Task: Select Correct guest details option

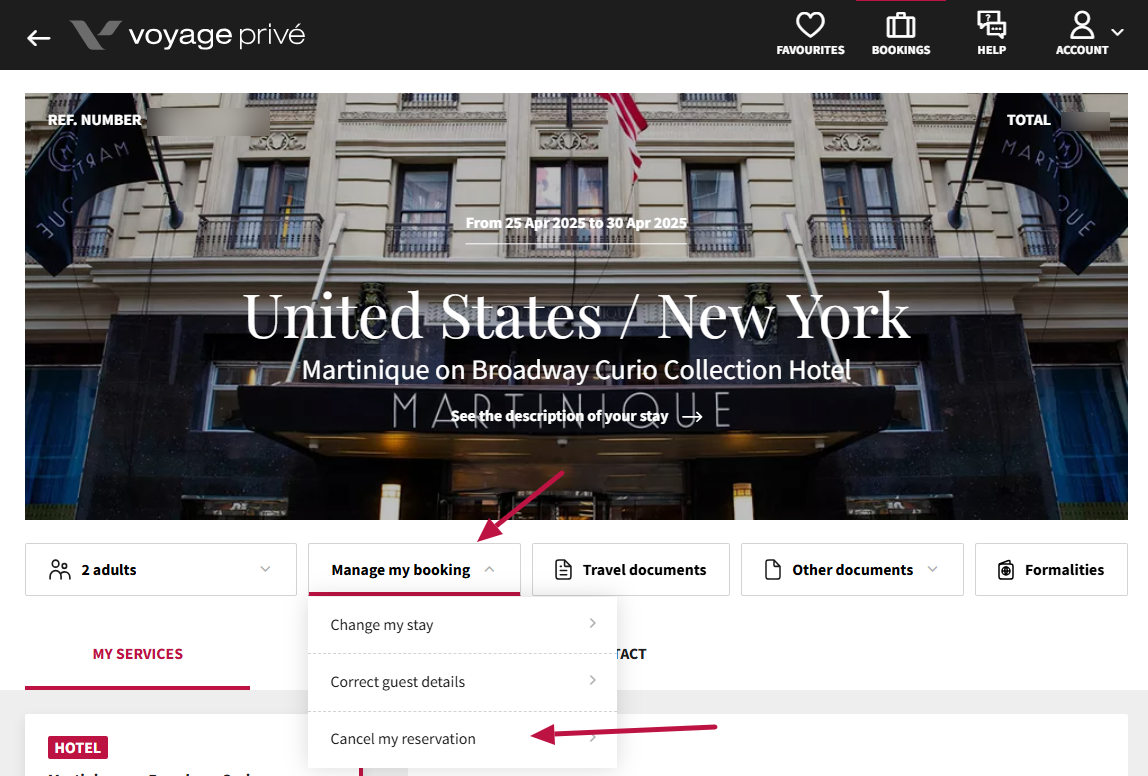Action: pos(462,682)
